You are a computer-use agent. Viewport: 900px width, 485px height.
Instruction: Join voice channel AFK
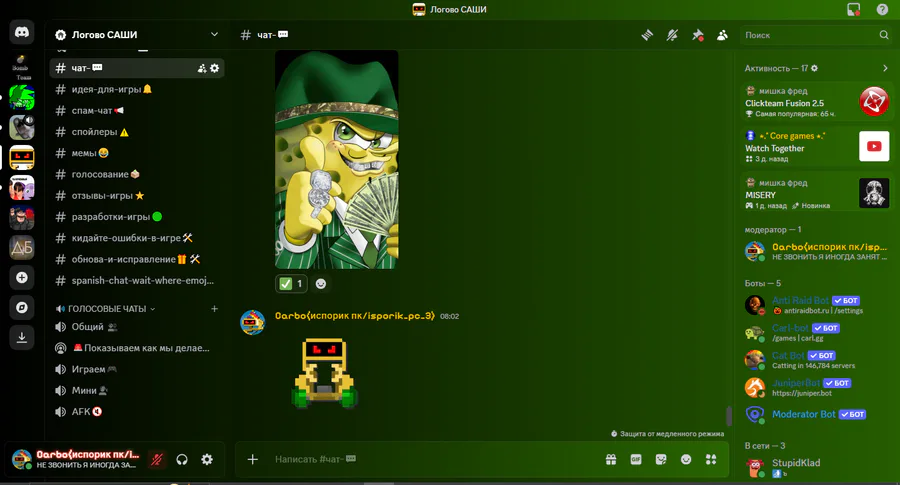coord(137,412)
